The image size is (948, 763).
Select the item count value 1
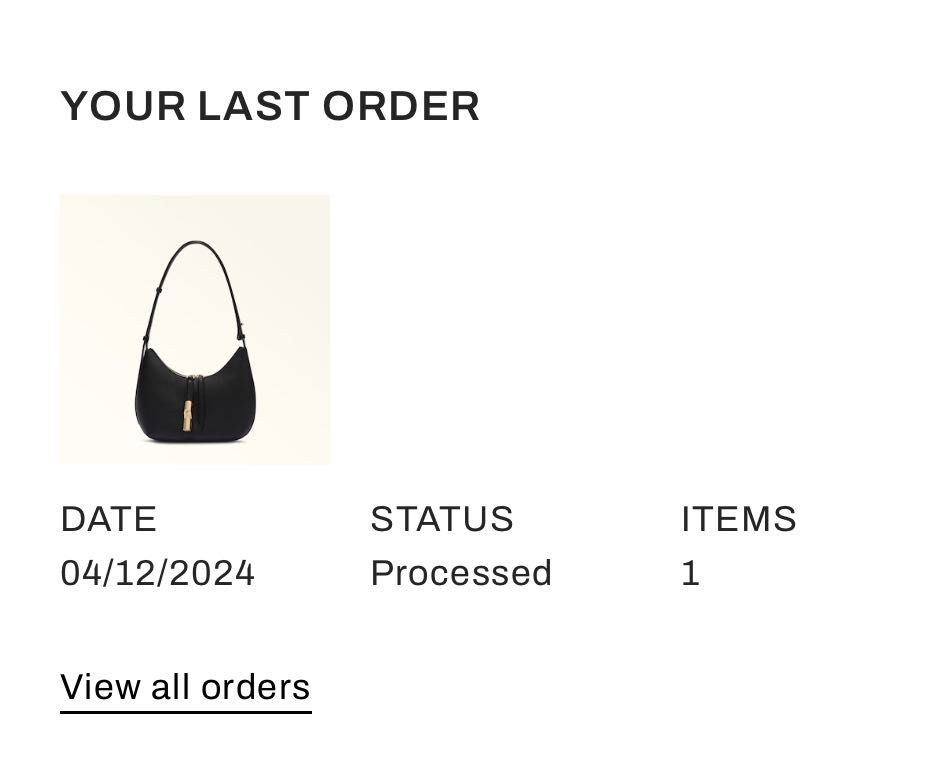(690, 573)
